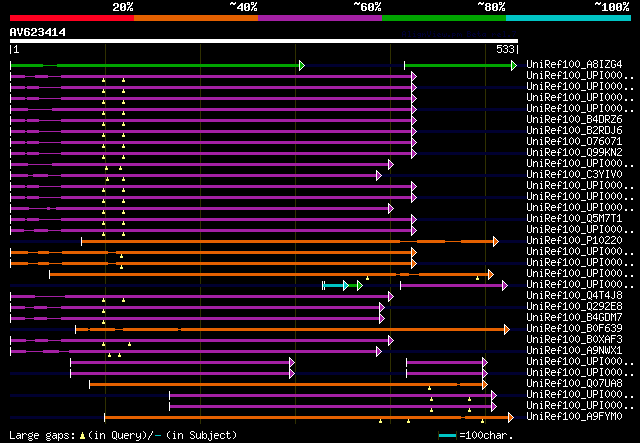Open the UniRef100_A9NWX1 hit label
The height and width of the screenshot is (443, 640).
coord(574,350)
